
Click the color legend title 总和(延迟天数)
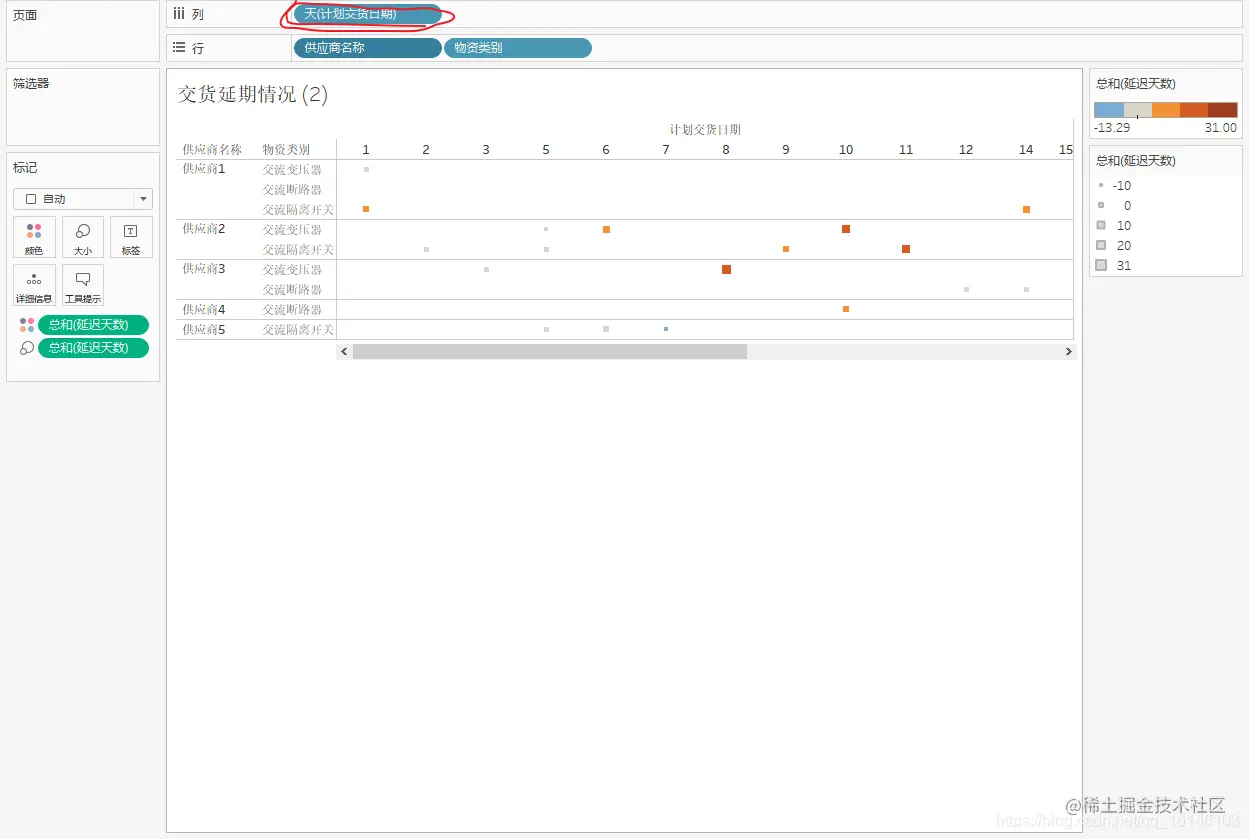1135,84
